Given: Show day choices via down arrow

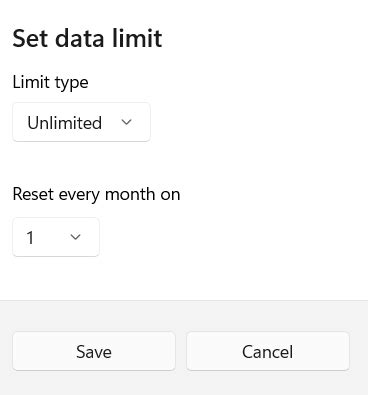Looking at the screenshot, I should (x=76, y=237).
